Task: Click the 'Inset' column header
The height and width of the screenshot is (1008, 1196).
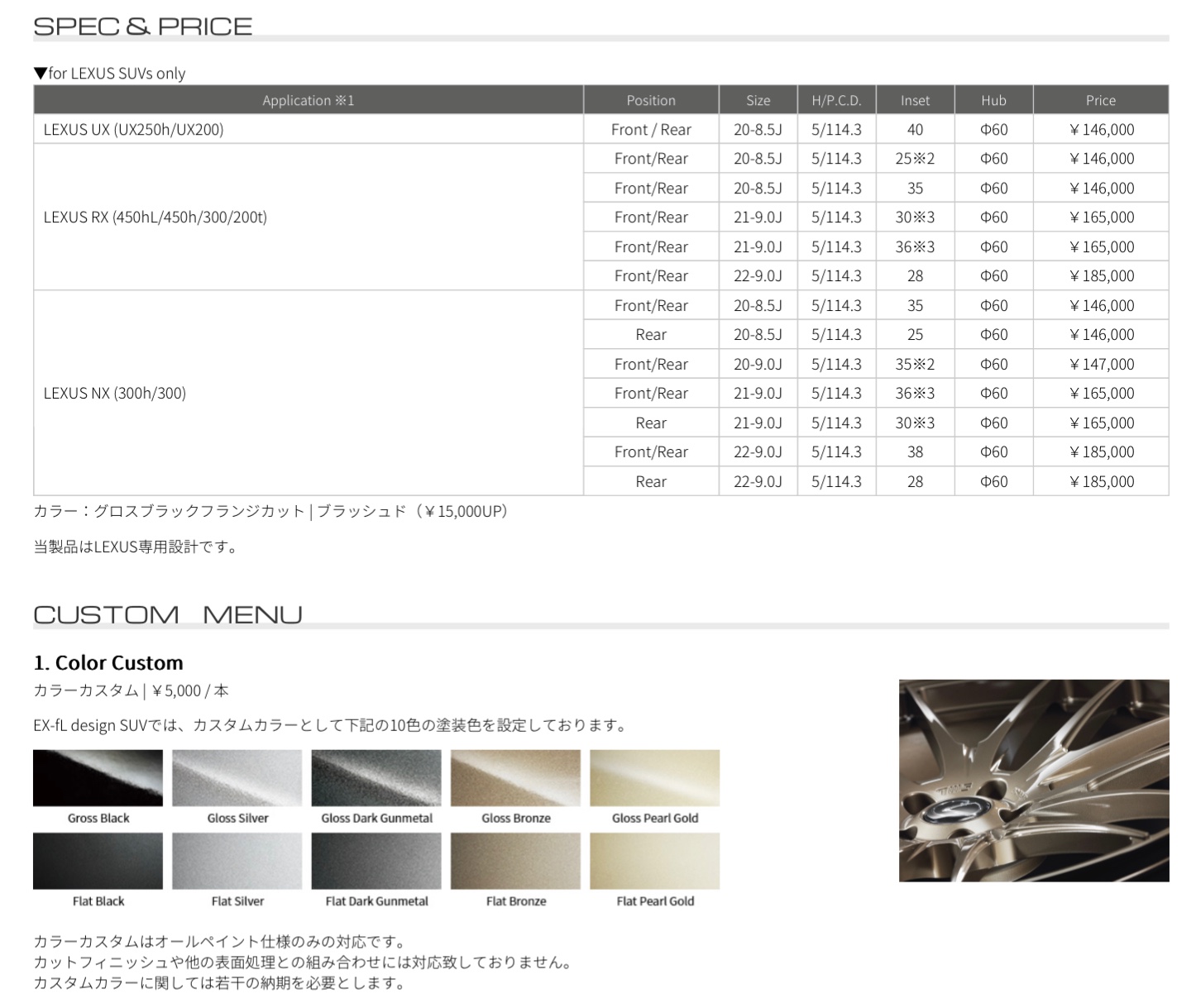Action: tap(915, 100)
